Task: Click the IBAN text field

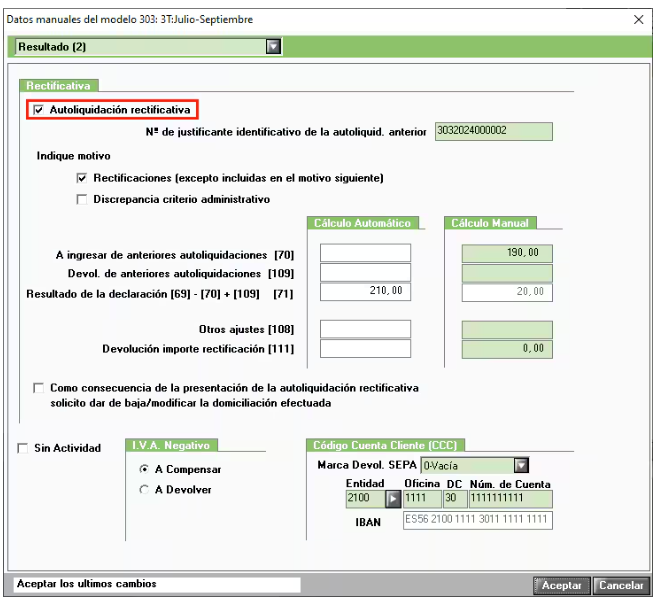Action: pyautogui.click(x=477, y=521)
